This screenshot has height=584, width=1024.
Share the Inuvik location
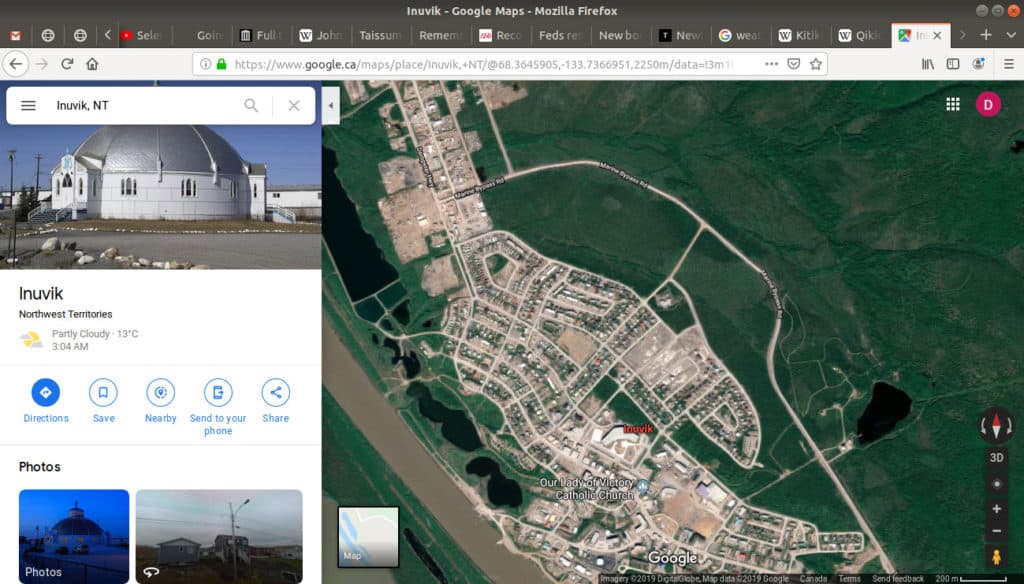[x=276, y=400]
